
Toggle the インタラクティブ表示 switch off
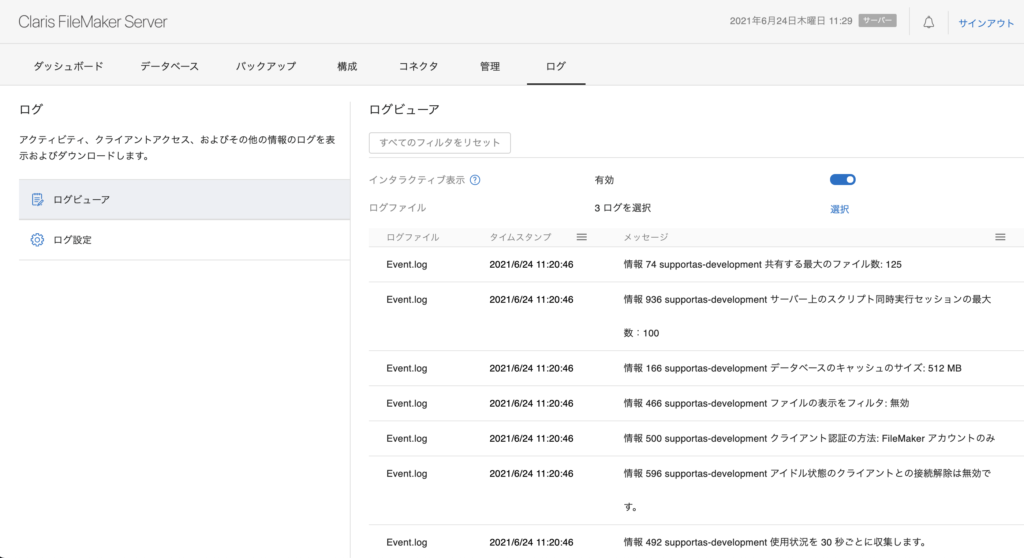coord(842,180)
